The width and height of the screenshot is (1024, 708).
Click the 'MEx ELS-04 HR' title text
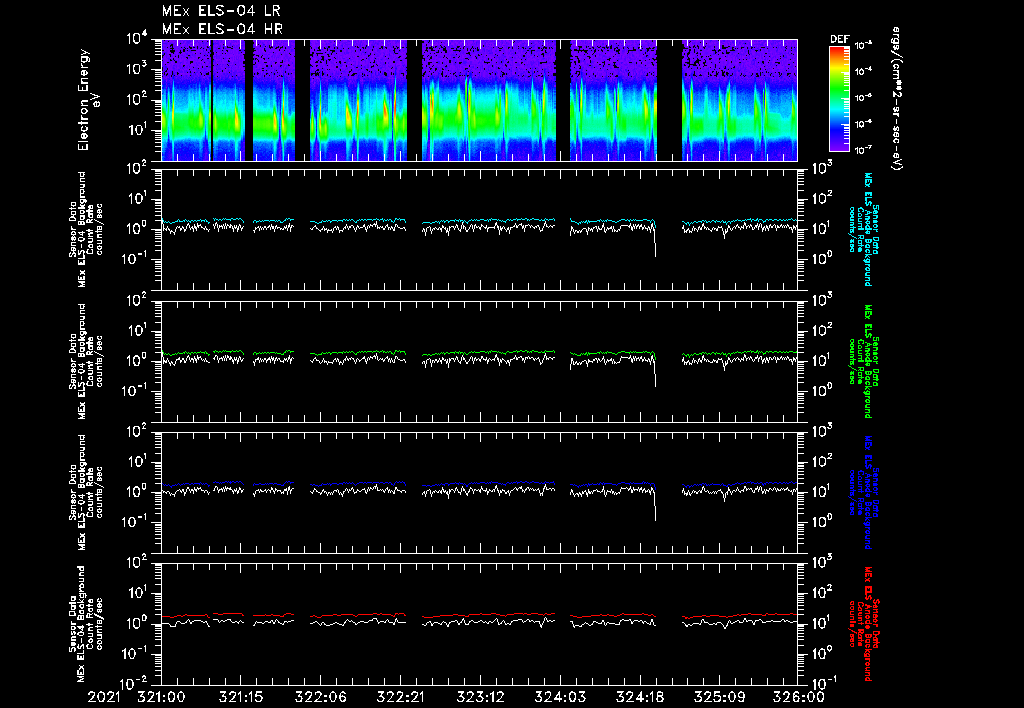(222, 29)
